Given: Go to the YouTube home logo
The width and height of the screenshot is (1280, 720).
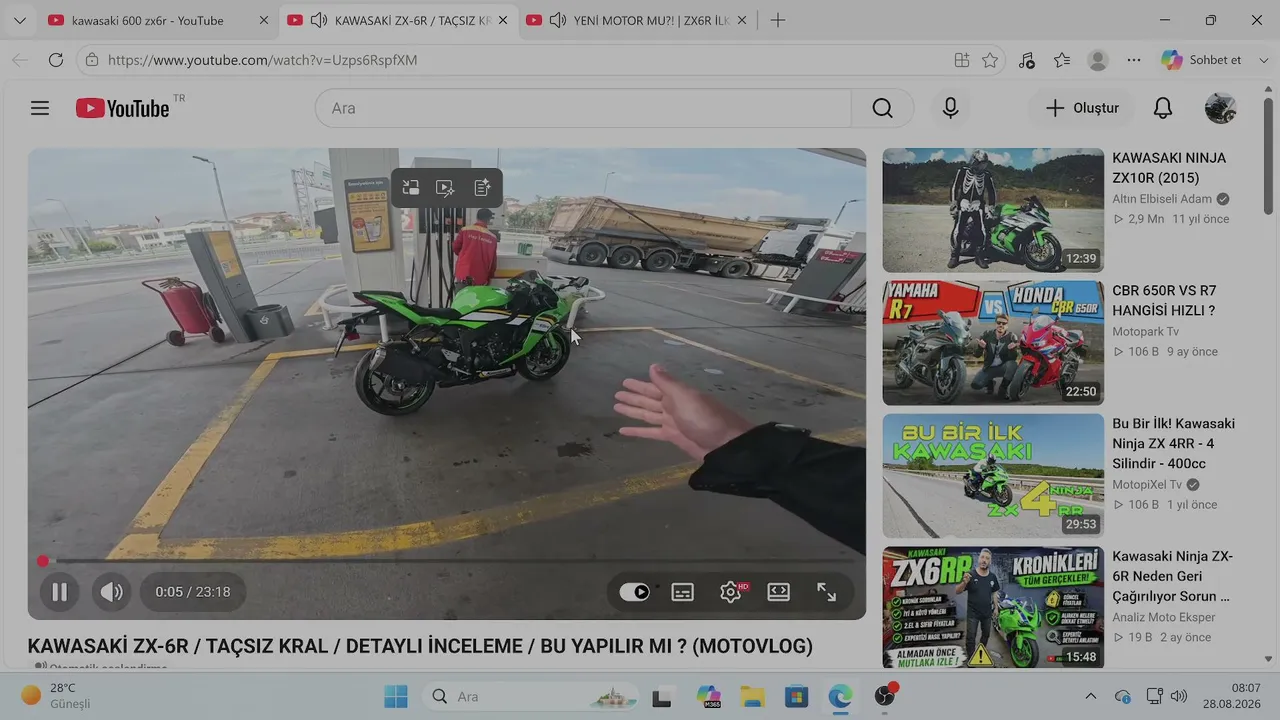Looking at the screenshot, I should point(123,108).
